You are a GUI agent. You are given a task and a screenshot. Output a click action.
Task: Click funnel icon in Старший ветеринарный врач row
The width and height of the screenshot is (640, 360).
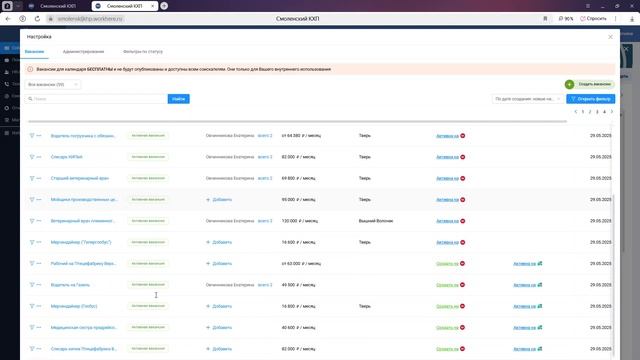click(32, 178)
